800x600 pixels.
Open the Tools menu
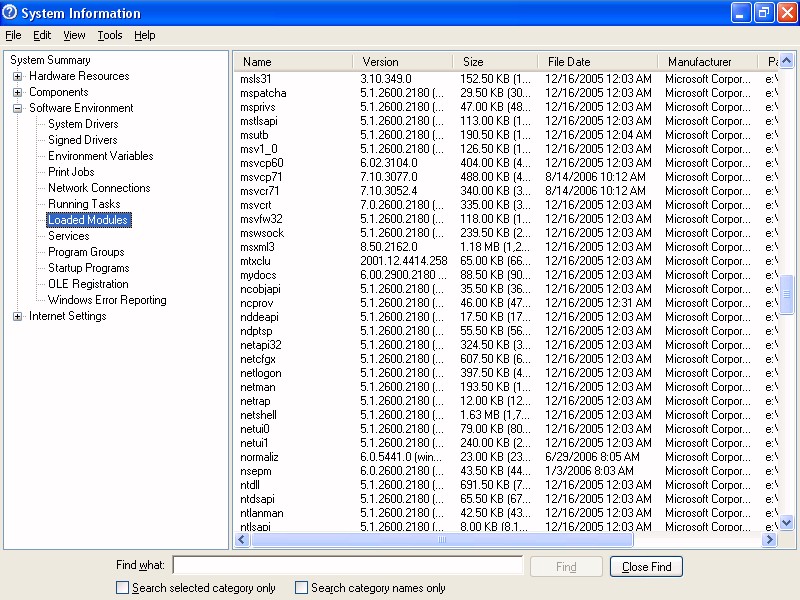click(109, 35)
